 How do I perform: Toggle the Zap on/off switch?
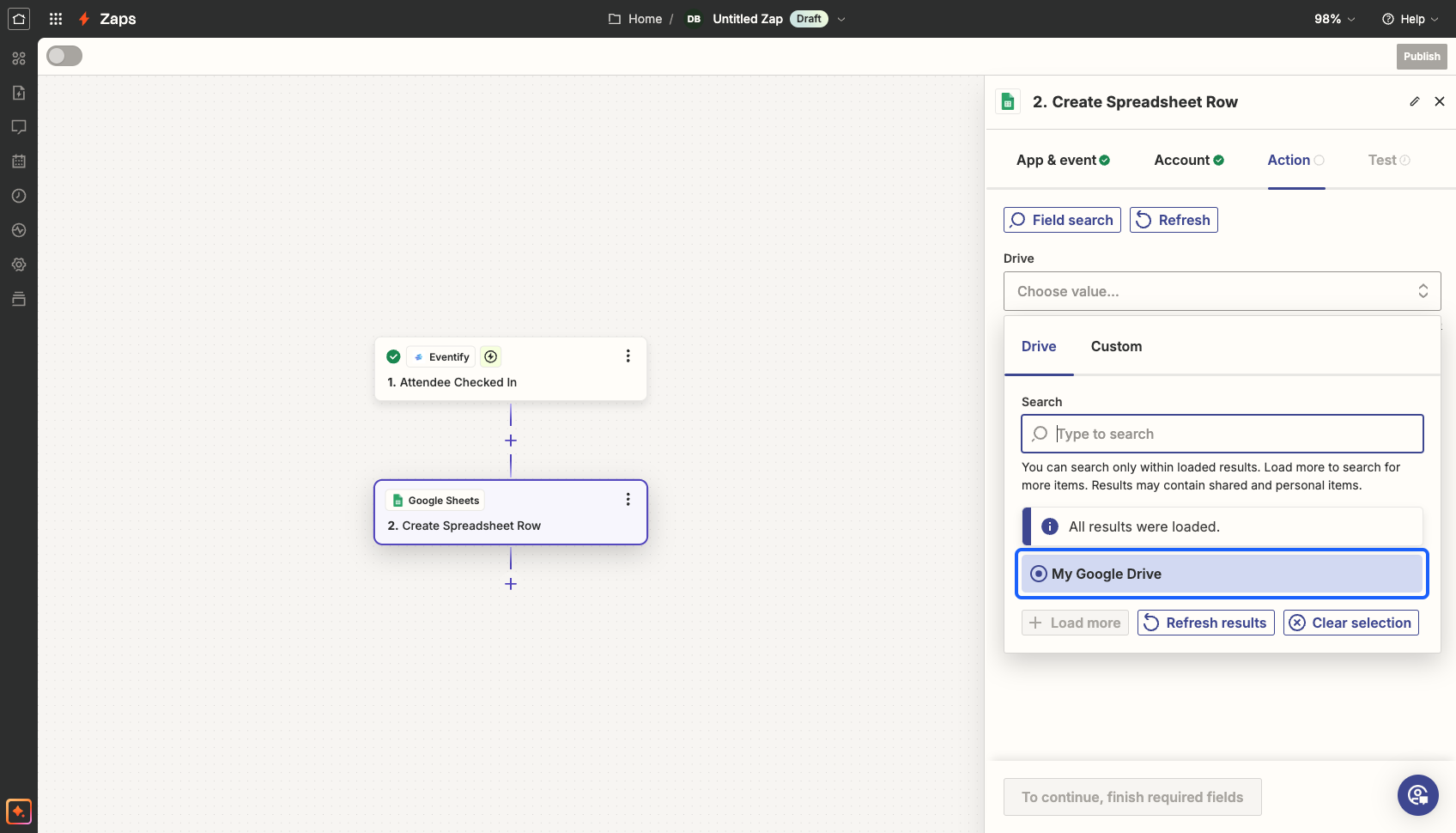click(x=64, y=56)
